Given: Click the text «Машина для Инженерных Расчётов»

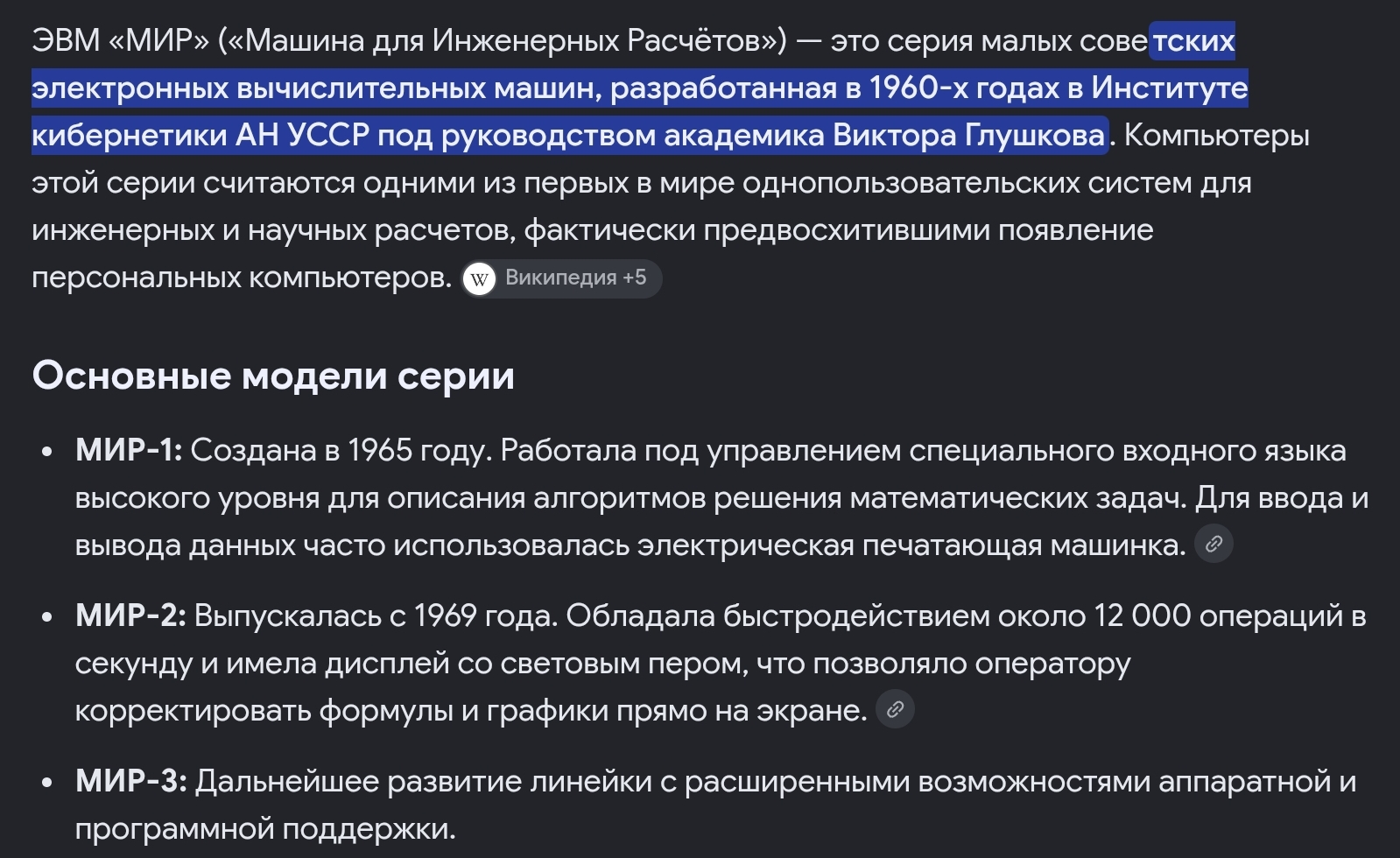Looking at the screenshot, I should pyautogui.click(x=502, y=40).
